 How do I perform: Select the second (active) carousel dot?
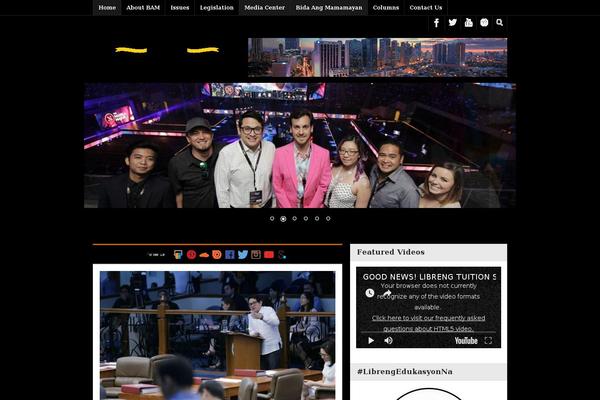tap(283, 219)
